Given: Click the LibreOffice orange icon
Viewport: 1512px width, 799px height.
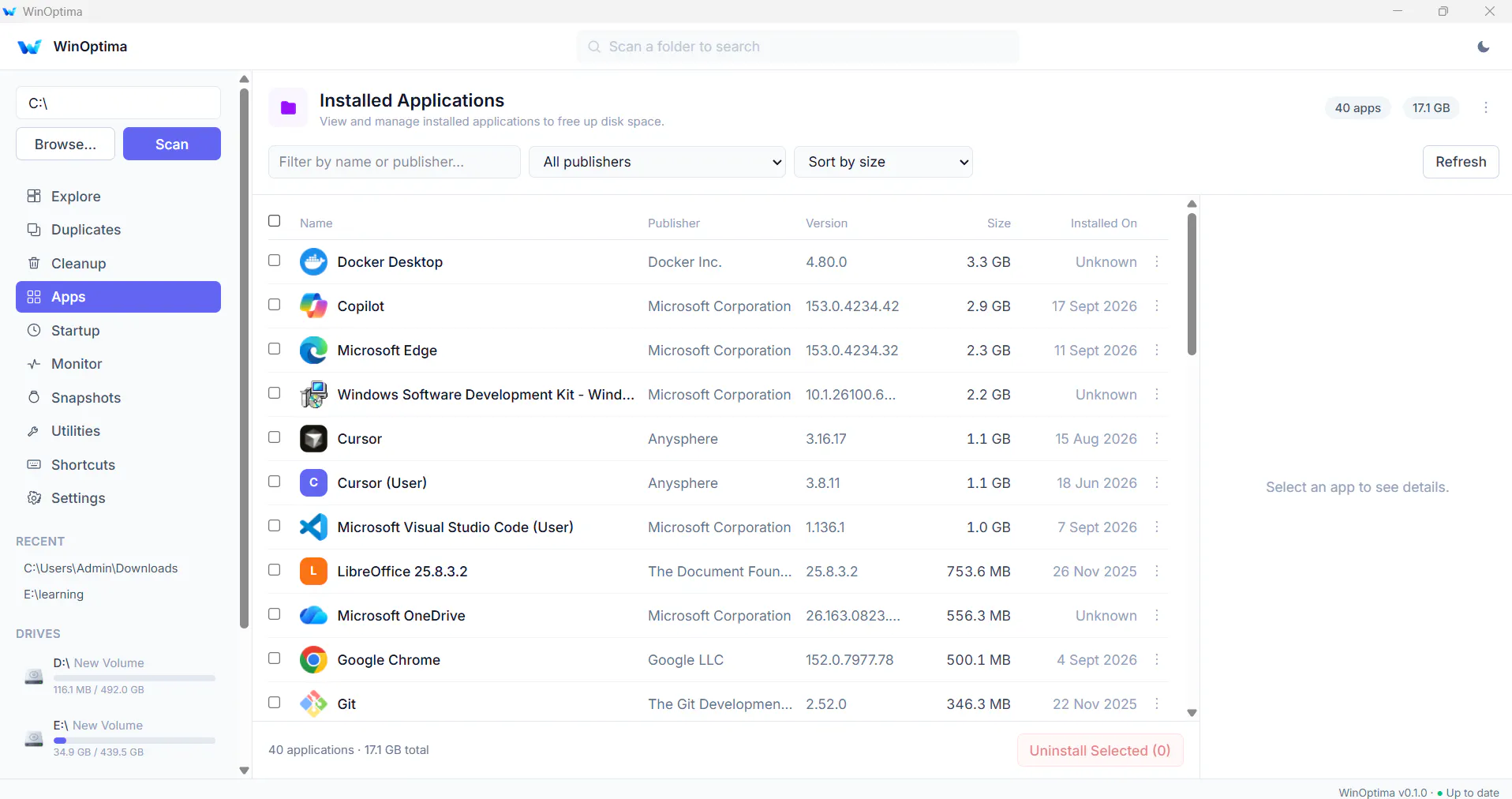Looking at the screenshot, I should click(x=313, y=571).
